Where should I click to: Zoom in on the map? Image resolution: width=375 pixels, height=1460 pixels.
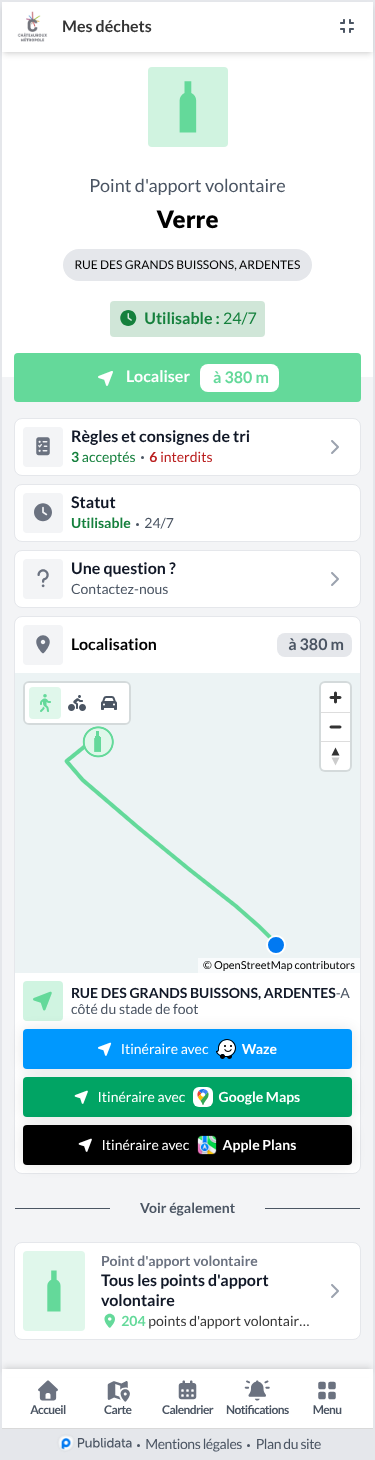(x=335, y=697)
